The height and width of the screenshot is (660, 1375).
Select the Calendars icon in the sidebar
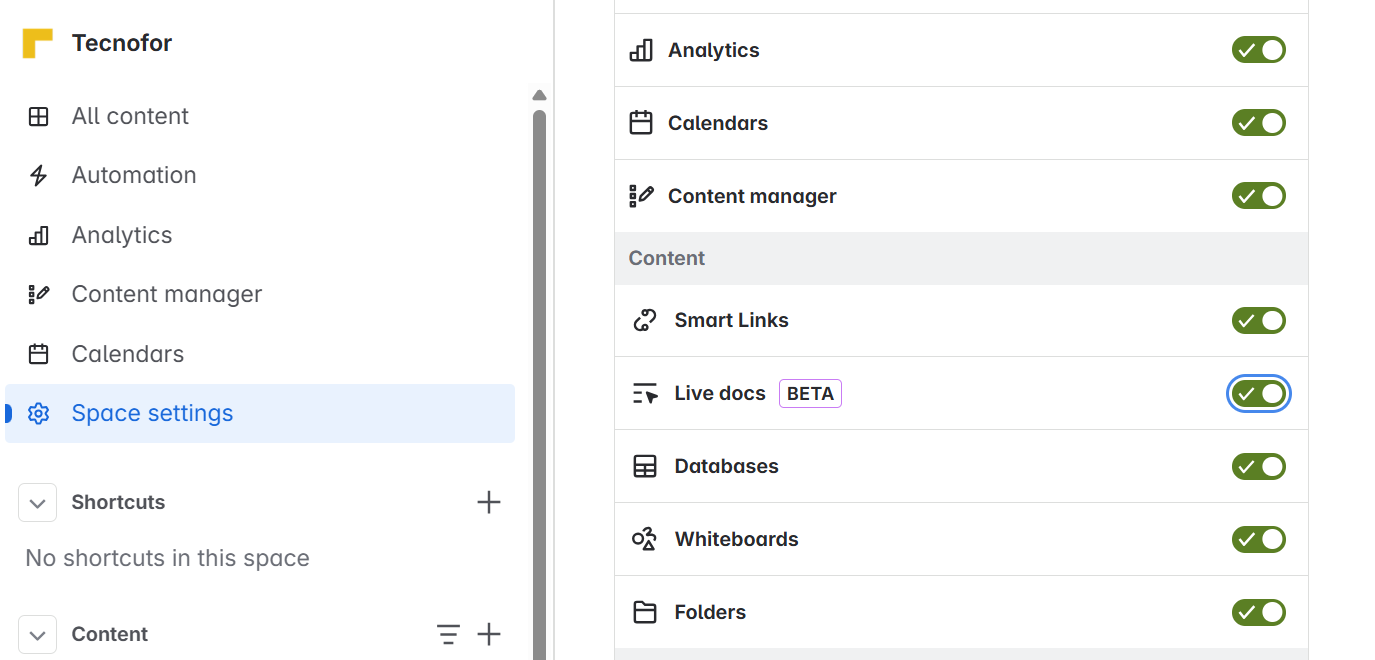(x=39, y=353)
